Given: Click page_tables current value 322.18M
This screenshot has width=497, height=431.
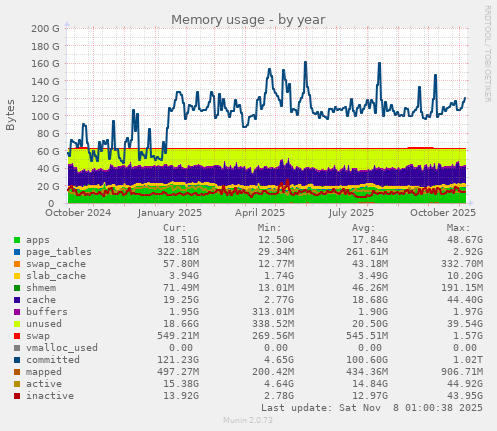Looking at the screenshot, I should coord(178,252).
